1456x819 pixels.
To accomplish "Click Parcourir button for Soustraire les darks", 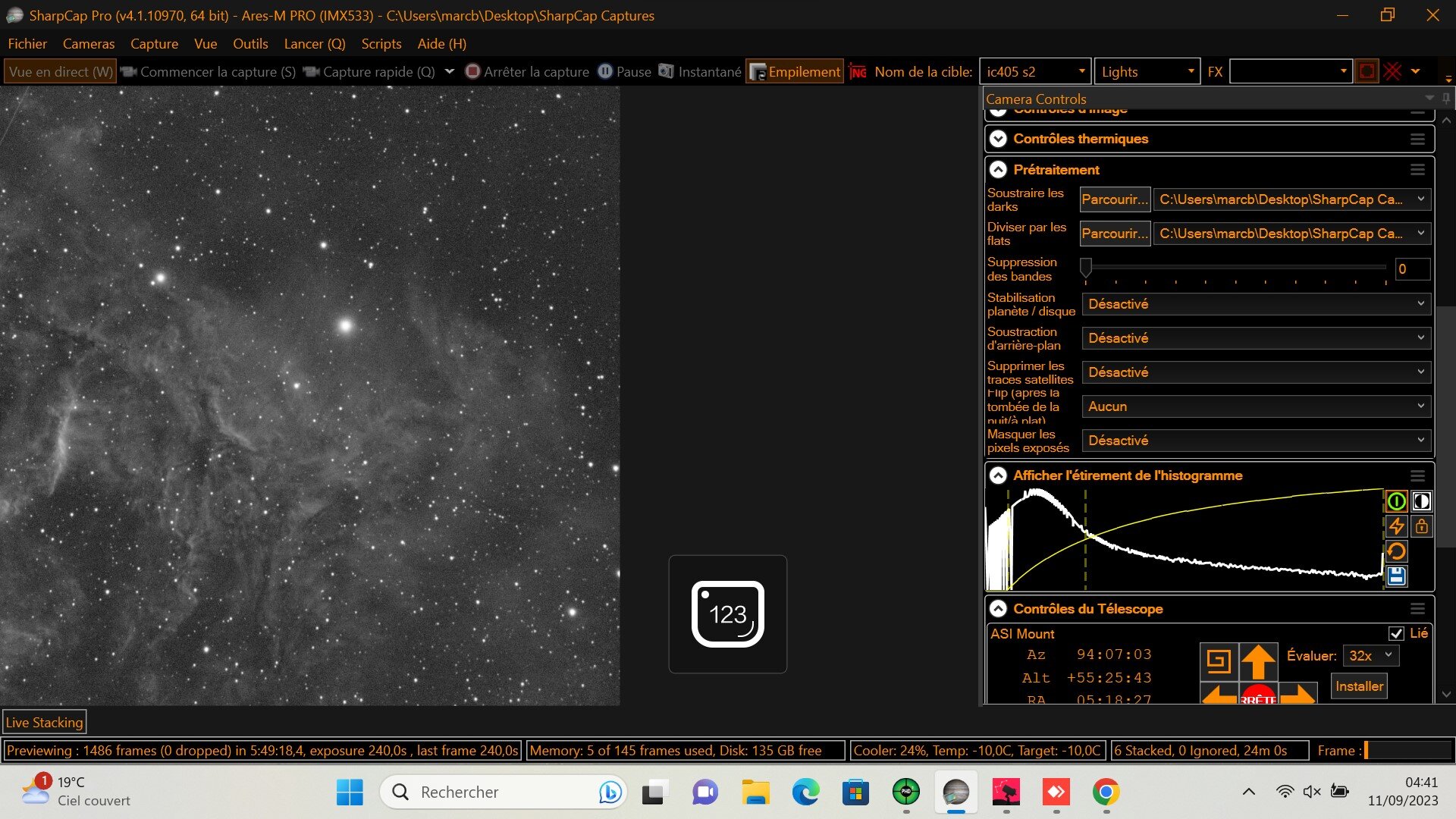I will pos(1115,199).
